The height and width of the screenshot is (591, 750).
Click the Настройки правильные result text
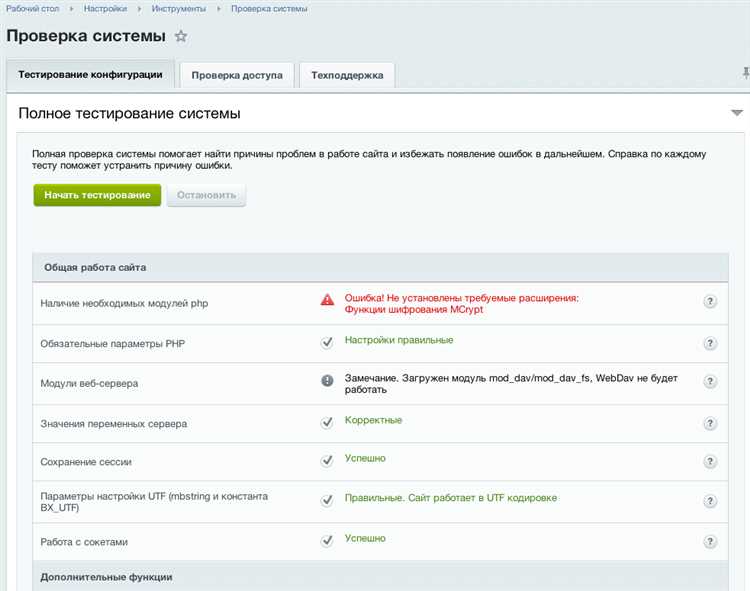pyautogui.click(x=399, y=340)
